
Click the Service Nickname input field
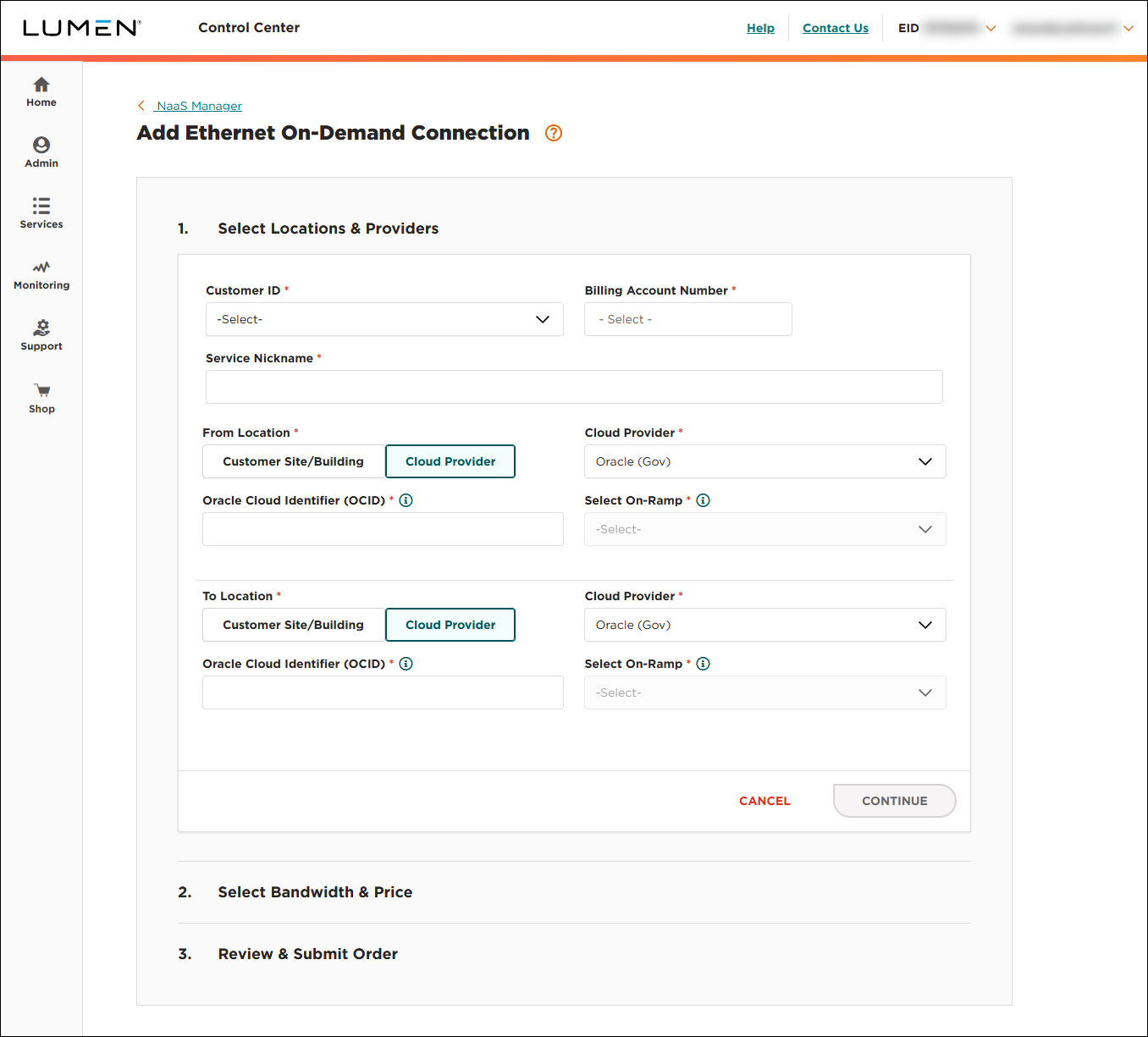574,387
